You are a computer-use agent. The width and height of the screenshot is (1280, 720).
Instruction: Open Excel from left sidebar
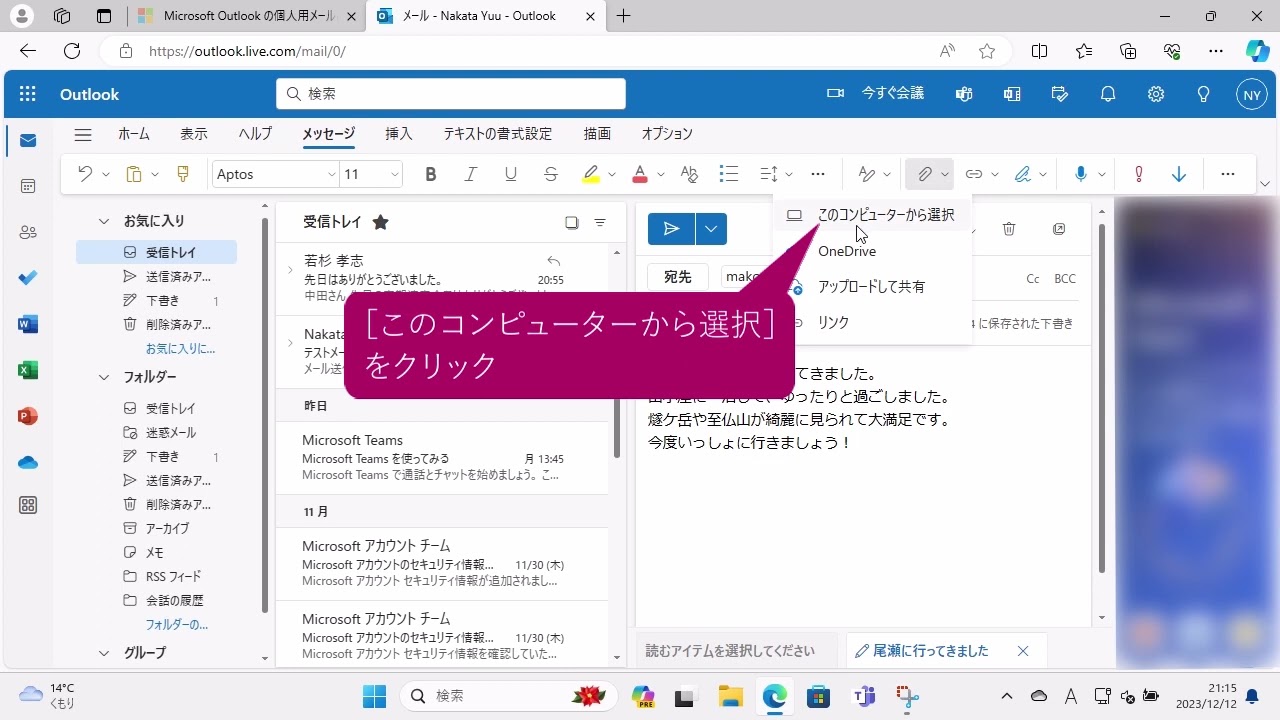[28, 370]
